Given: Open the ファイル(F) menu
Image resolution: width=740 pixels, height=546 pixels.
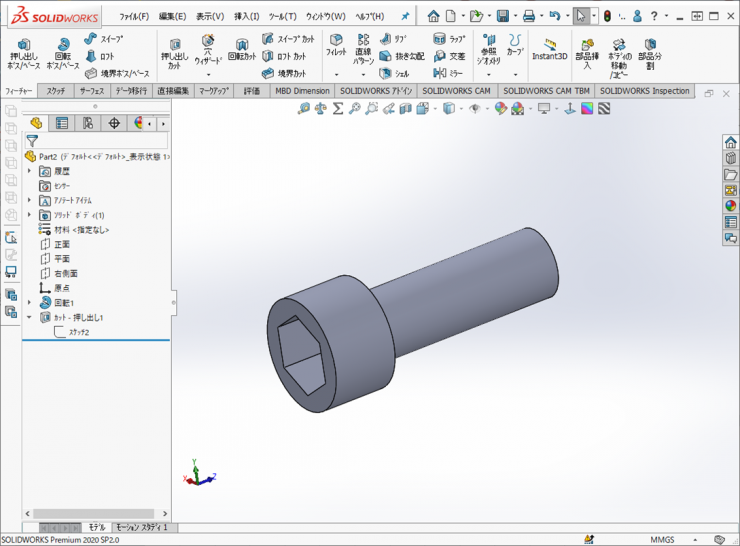Looking at the screenshot, I should point(133,17).
